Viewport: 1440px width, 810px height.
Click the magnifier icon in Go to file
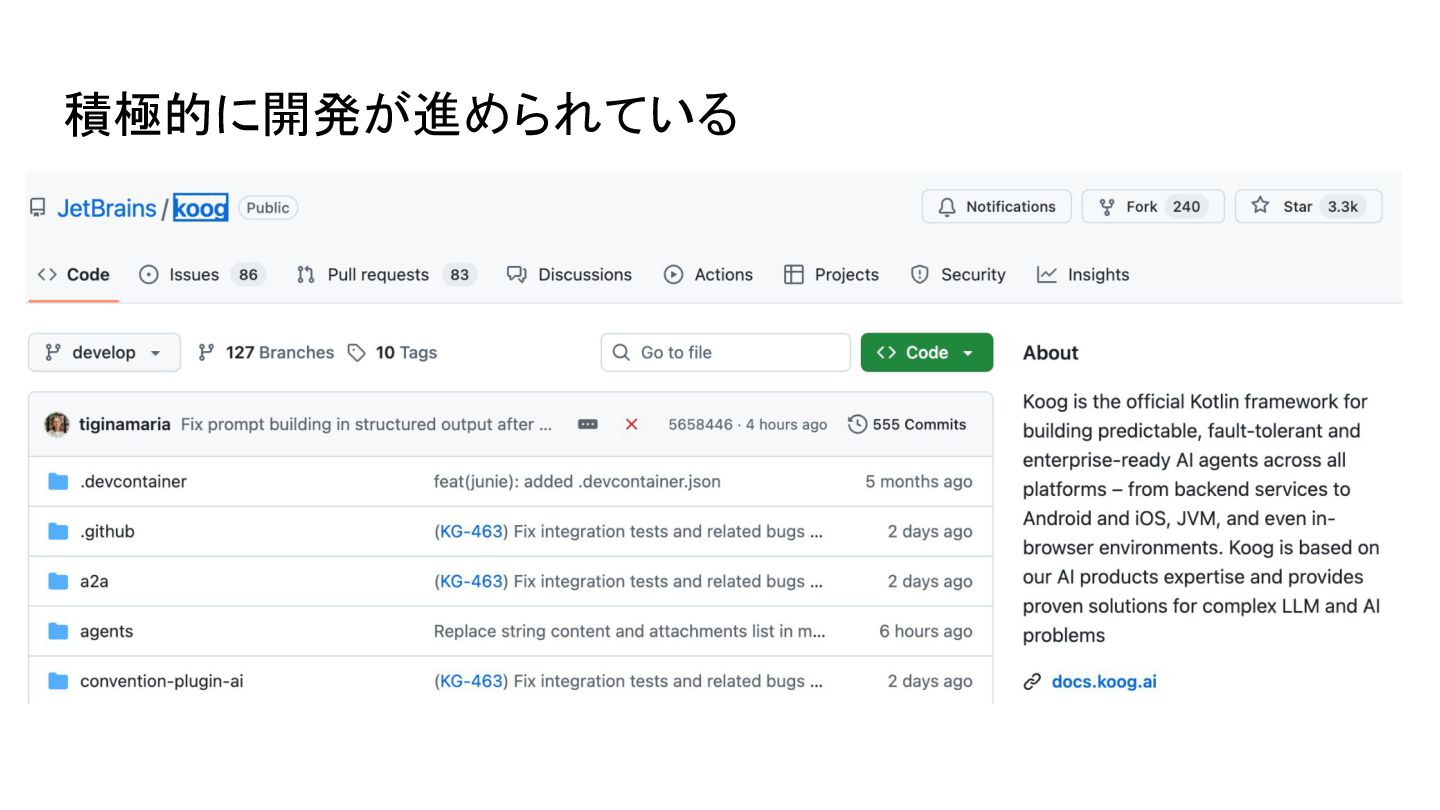[621, 352]
